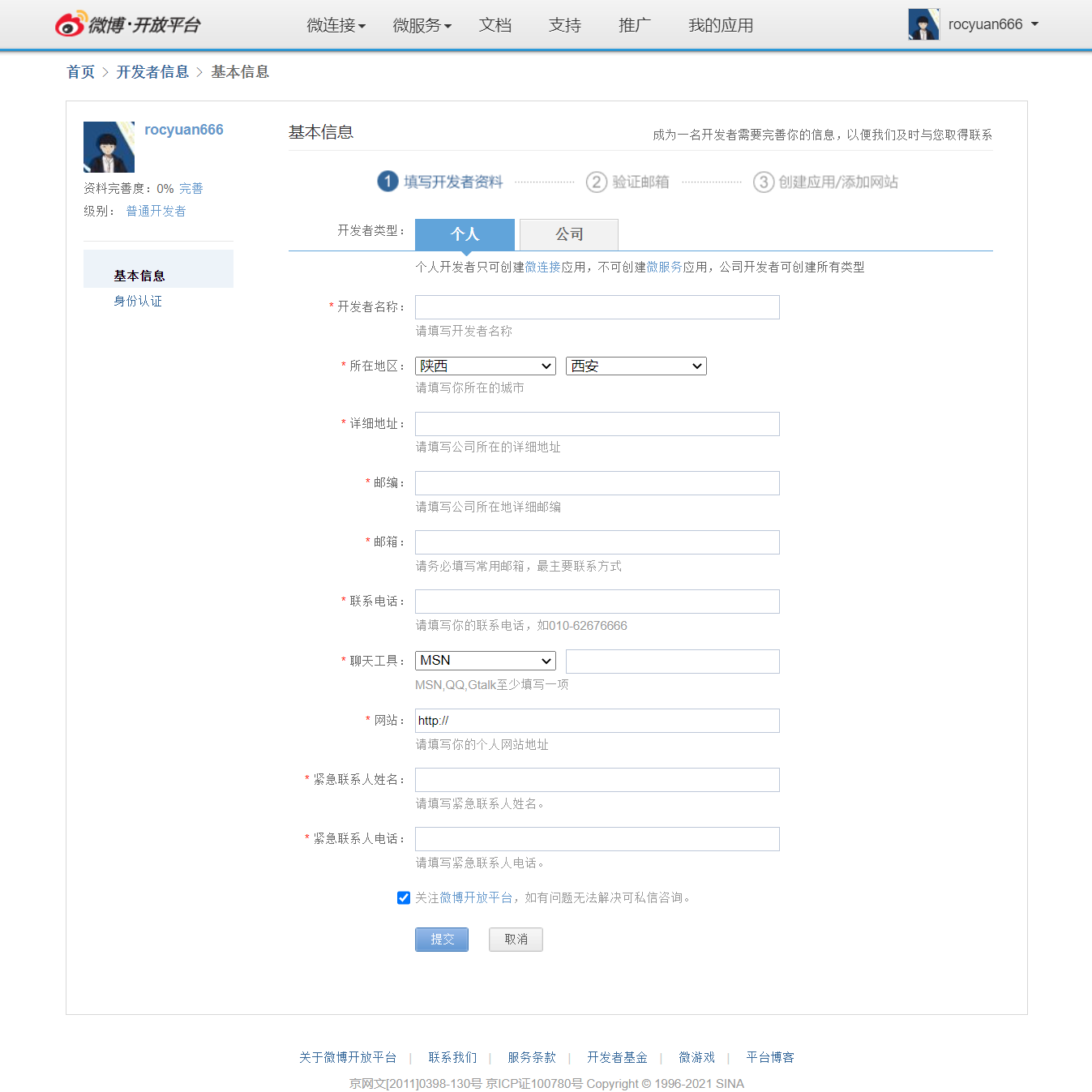Go to 身份认证 in the sidebar
The width and height of the screenshot is (1092, 1092).
pyautogui.click(x=138, y=301)
